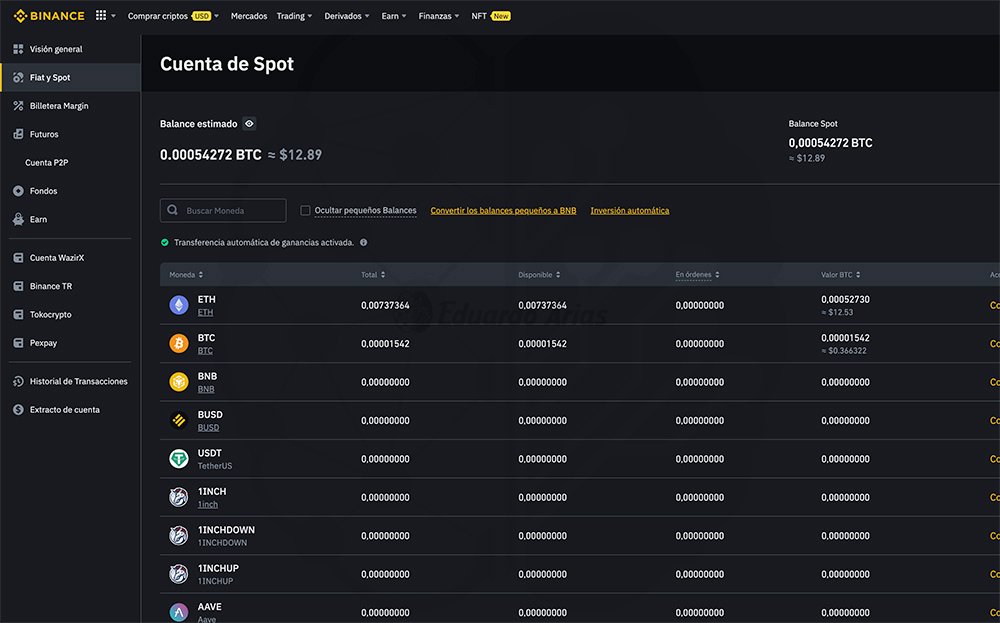Click the Tokocrypto icon
This screenshot has width=1000, height=623.
click(x=18, y=314)
